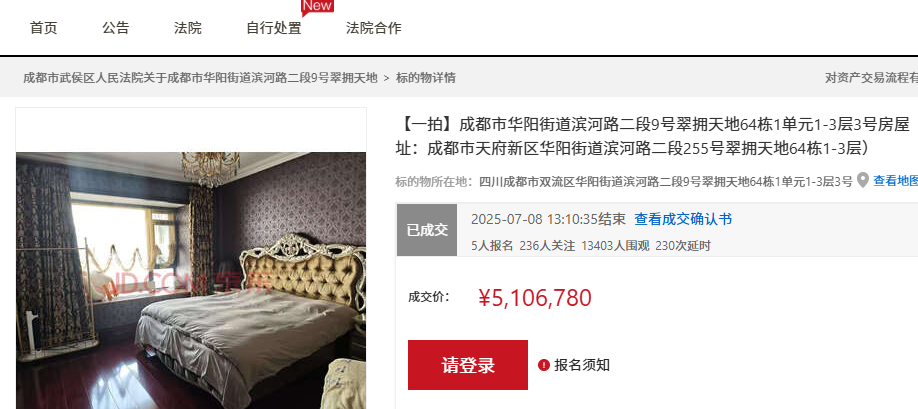Select 自行处置 in the top navigation
918x409 pixels.
(x=273, y=28)
